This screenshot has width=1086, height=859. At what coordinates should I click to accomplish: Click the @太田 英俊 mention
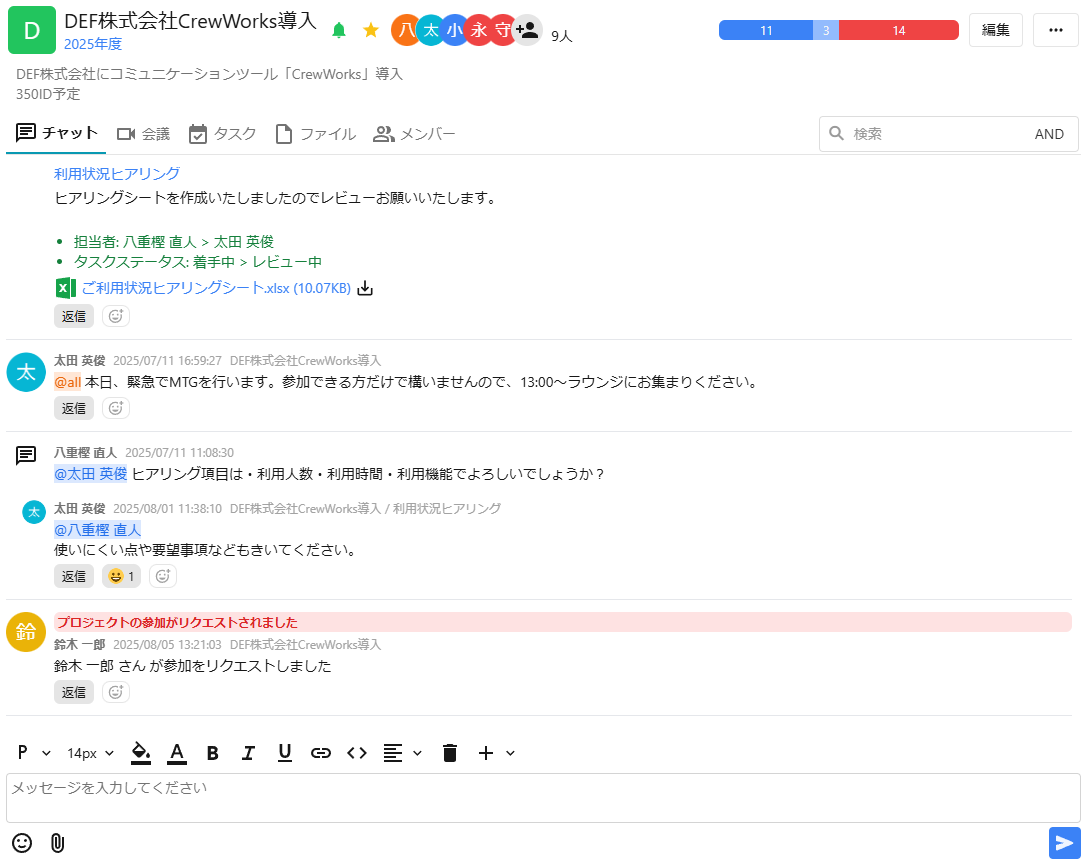pyautogui.click(x=91, y=474)
